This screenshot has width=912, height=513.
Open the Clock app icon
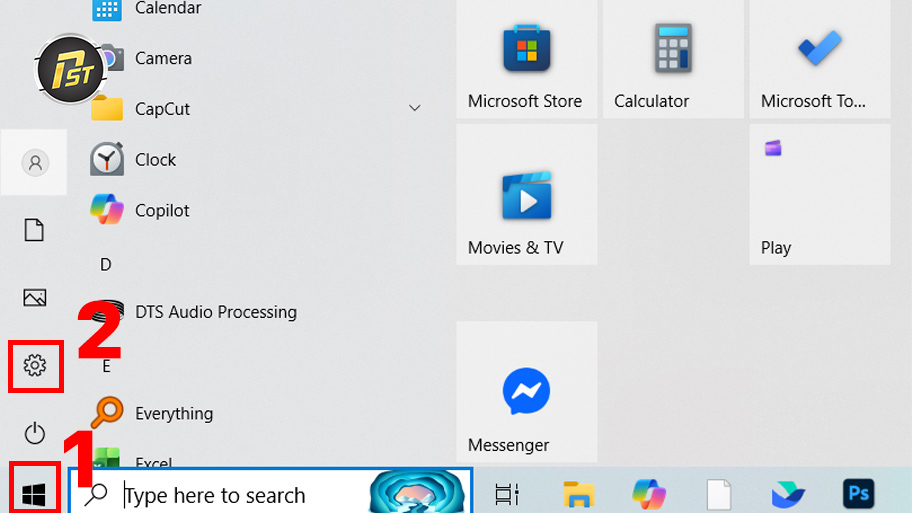[107, 159]
